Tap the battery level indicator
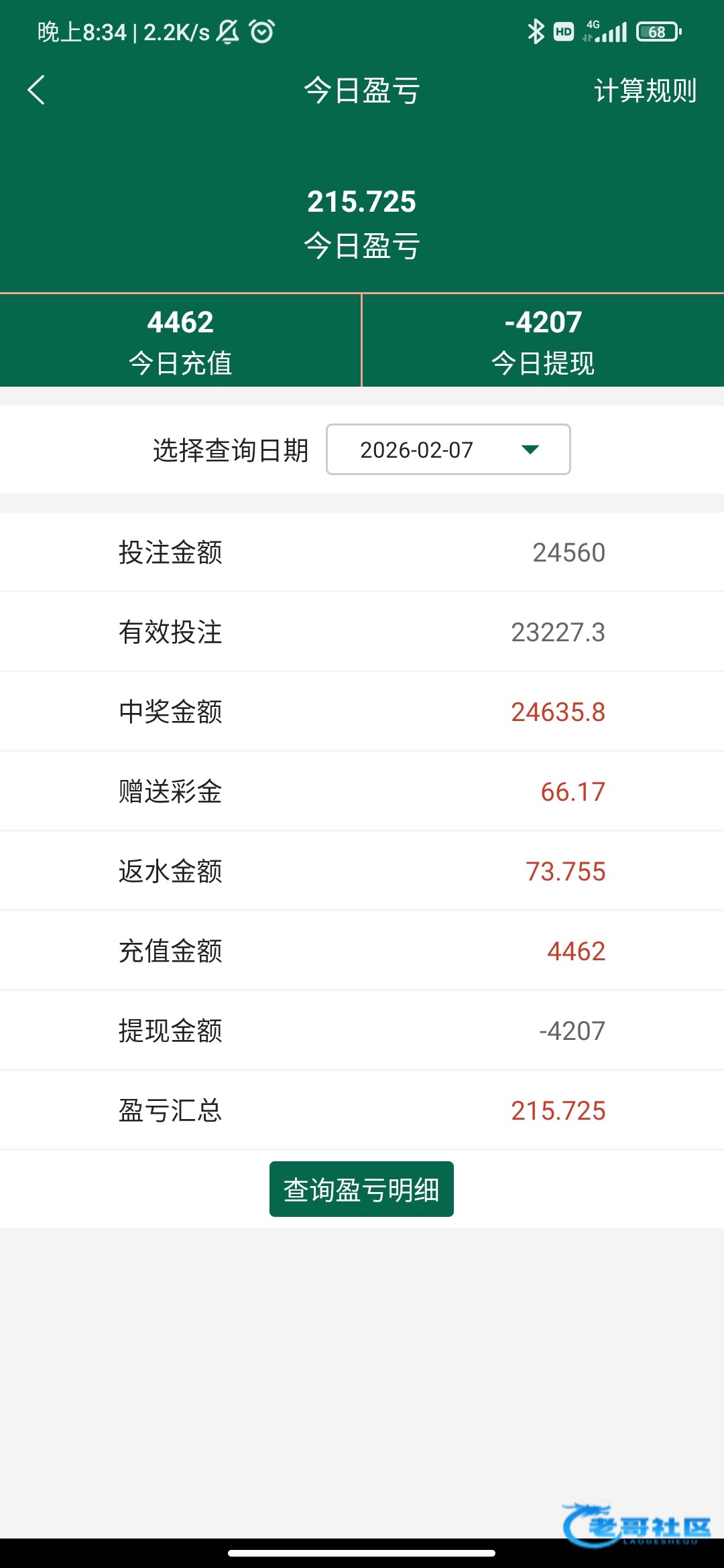 [x=658, y=31]
